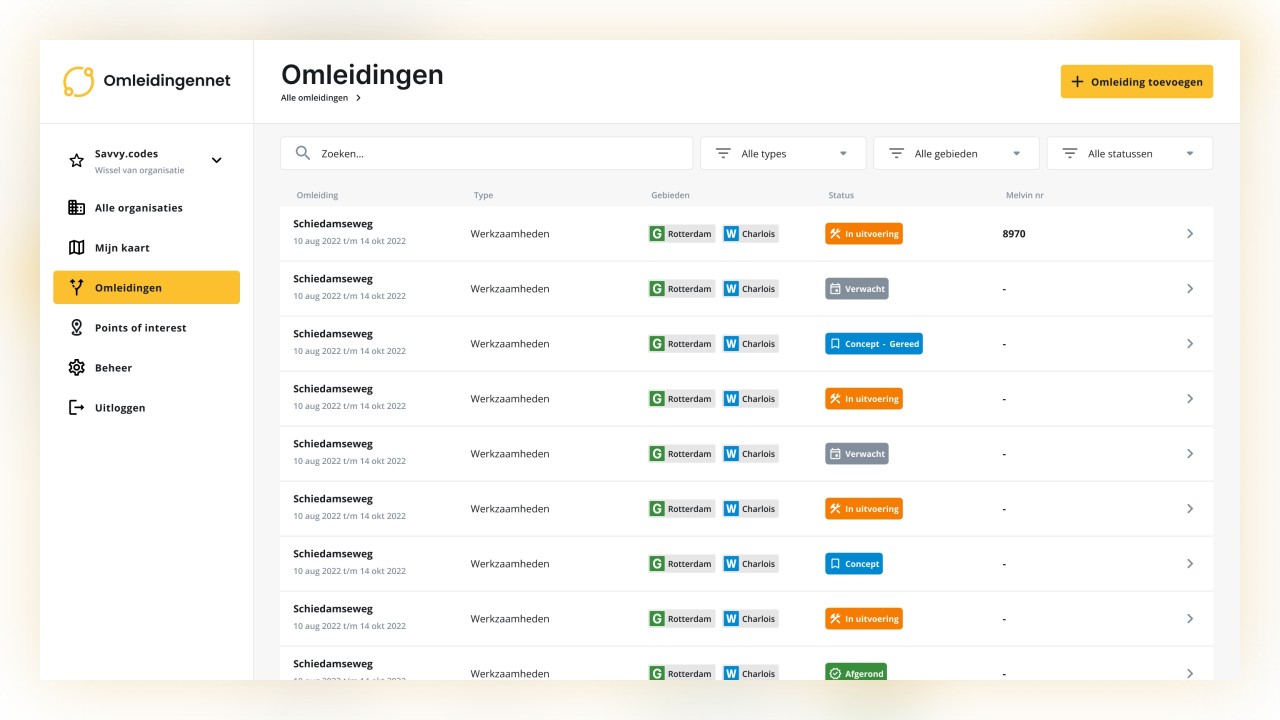This screenshot has width=1280, height=720.
Task: Open the second row chevron next to Verwacht
Action: [1190, 289]
